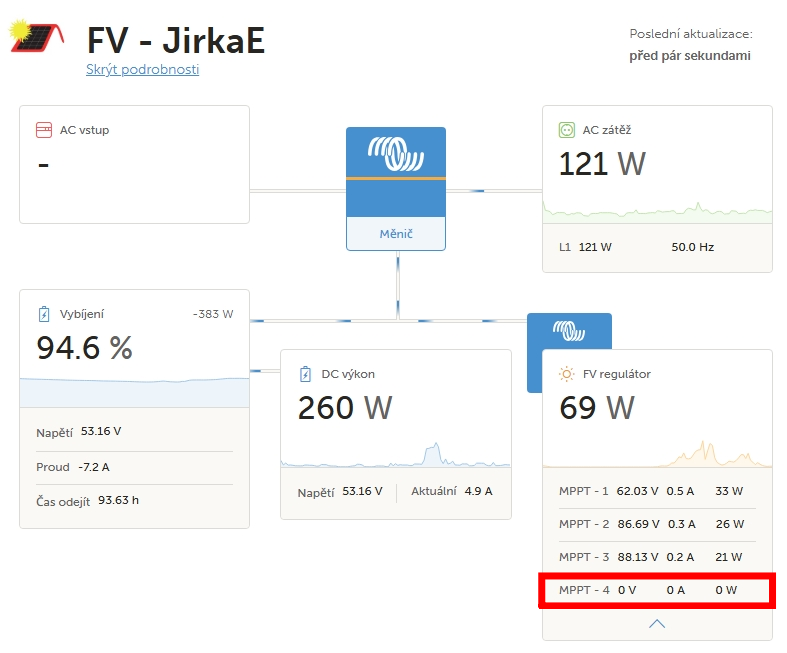This screenshot has width=787, height=653.
Task: Click the FV regulátor sun icon
Action: (567, 374)
